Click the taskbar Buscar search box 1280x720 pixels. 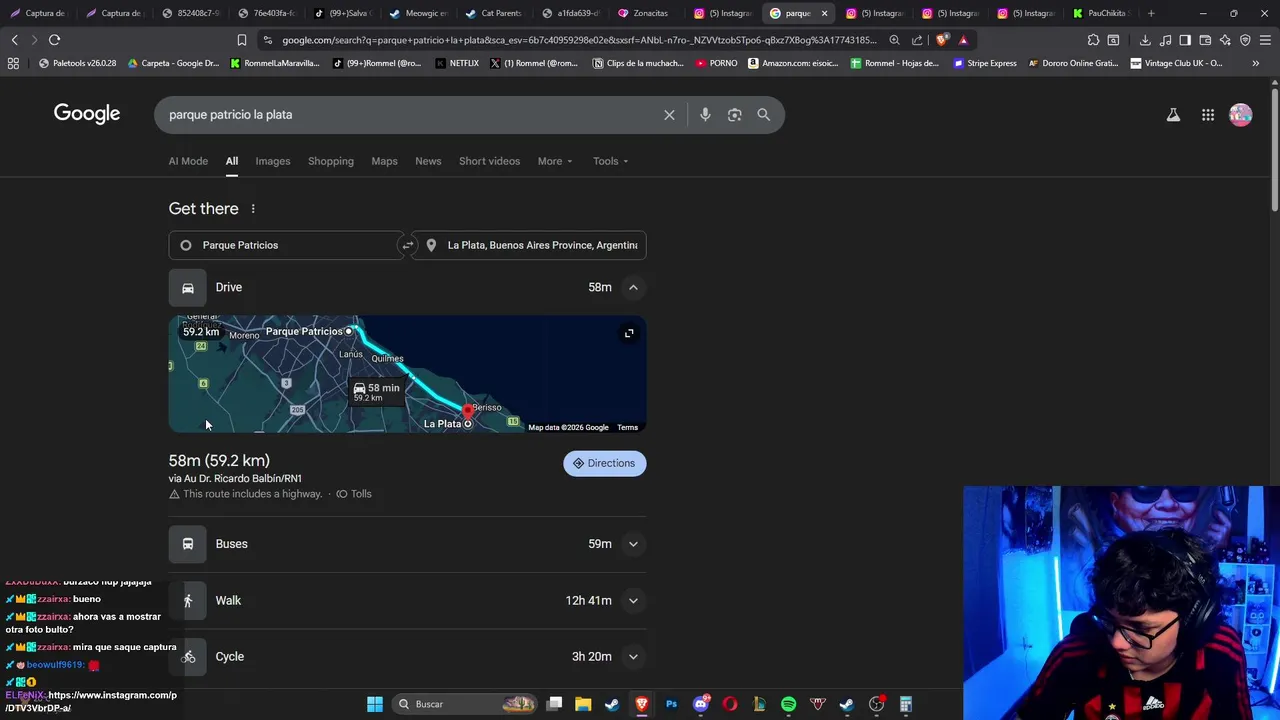(465, 704)
